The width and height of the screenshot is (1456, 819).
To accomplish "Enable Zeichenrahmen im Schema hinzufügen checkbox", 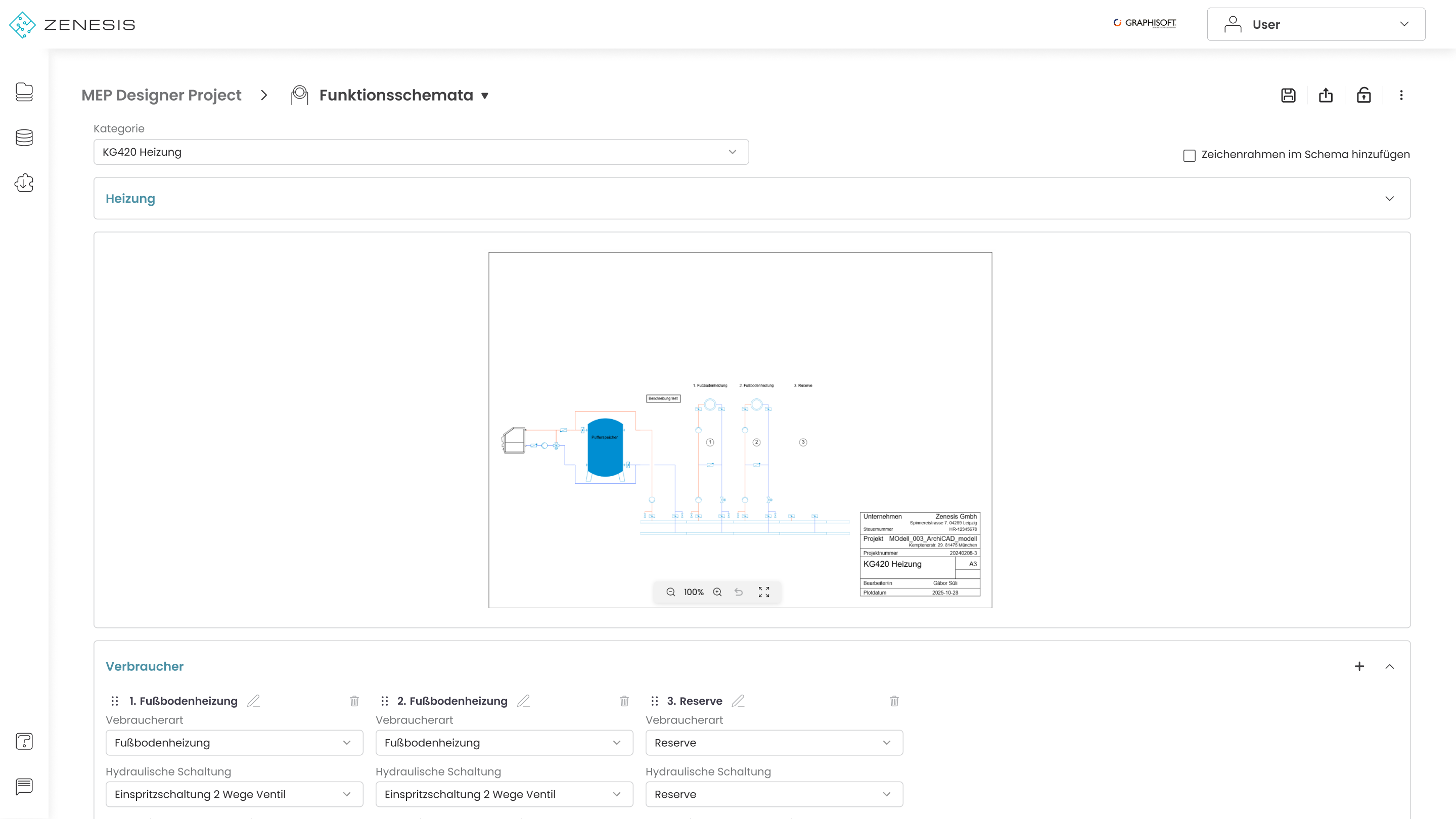I will click(1189, 155).
